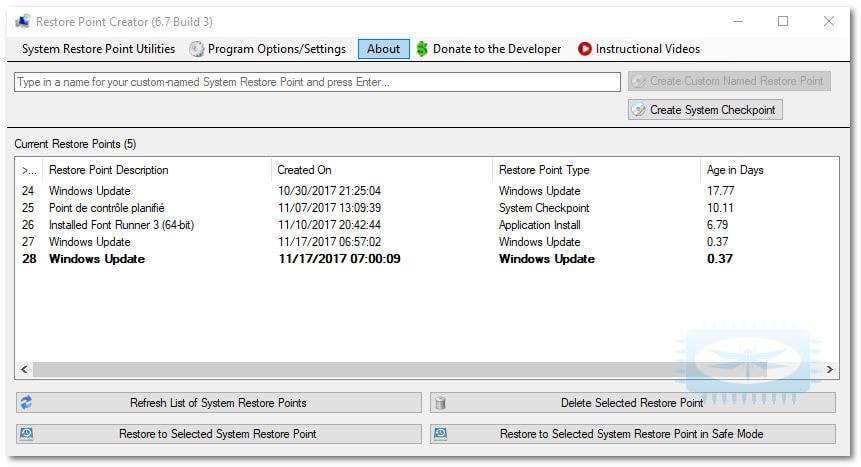Click 'Current Restore Points (5)' label

75,144
